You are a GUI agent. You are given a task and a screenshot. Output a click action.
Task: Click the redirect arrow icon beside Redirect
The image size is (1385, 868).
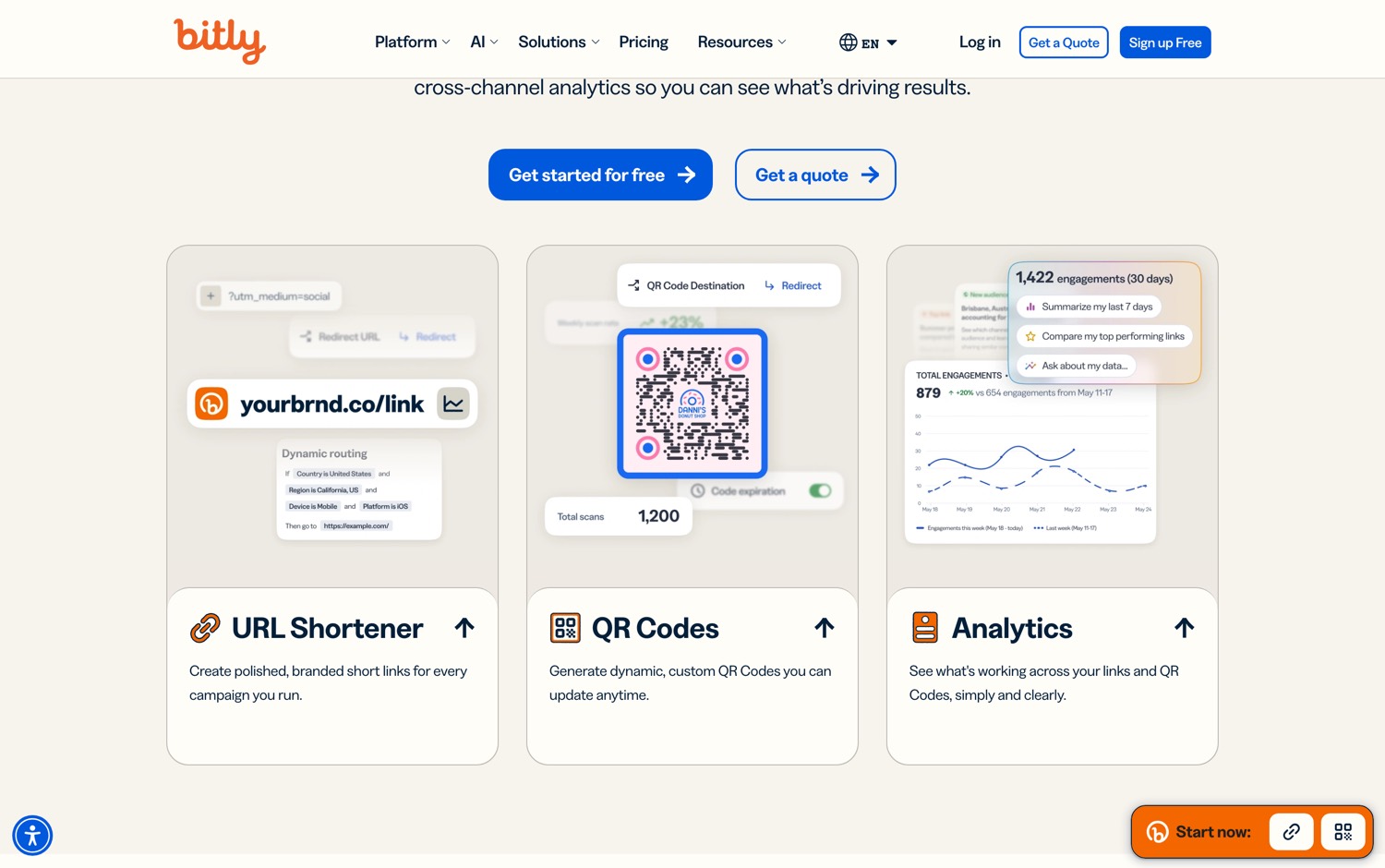(x=769, y=285)
